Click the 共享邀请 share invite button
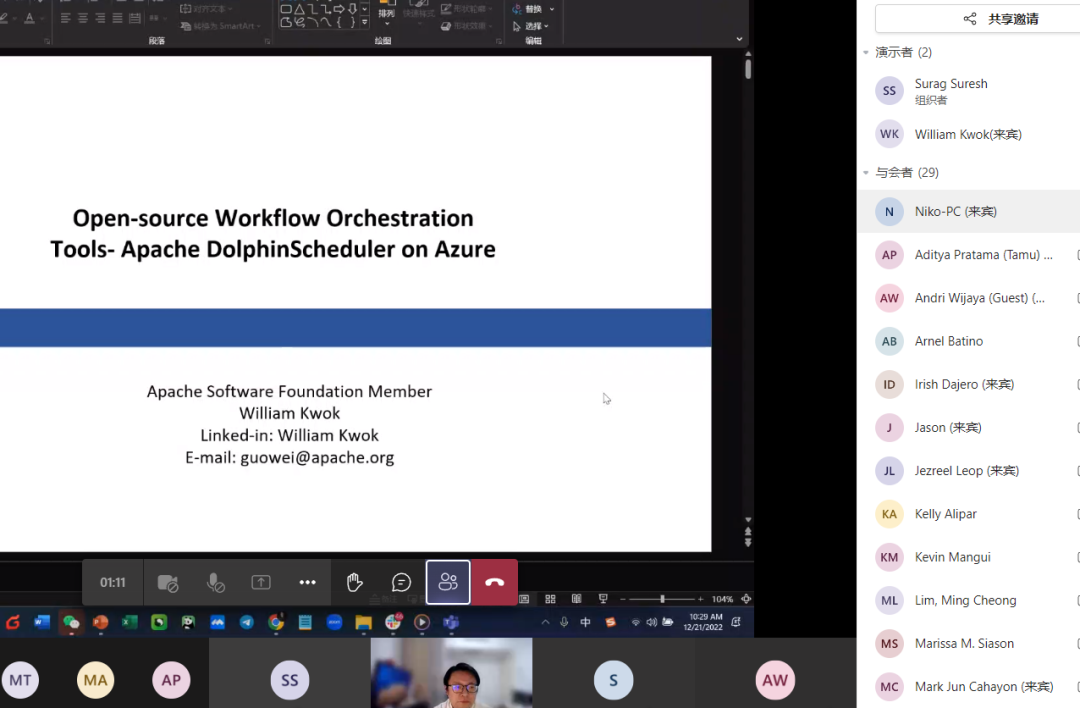Screen dimensions: 1080x708 click(x=1000, y=19)
